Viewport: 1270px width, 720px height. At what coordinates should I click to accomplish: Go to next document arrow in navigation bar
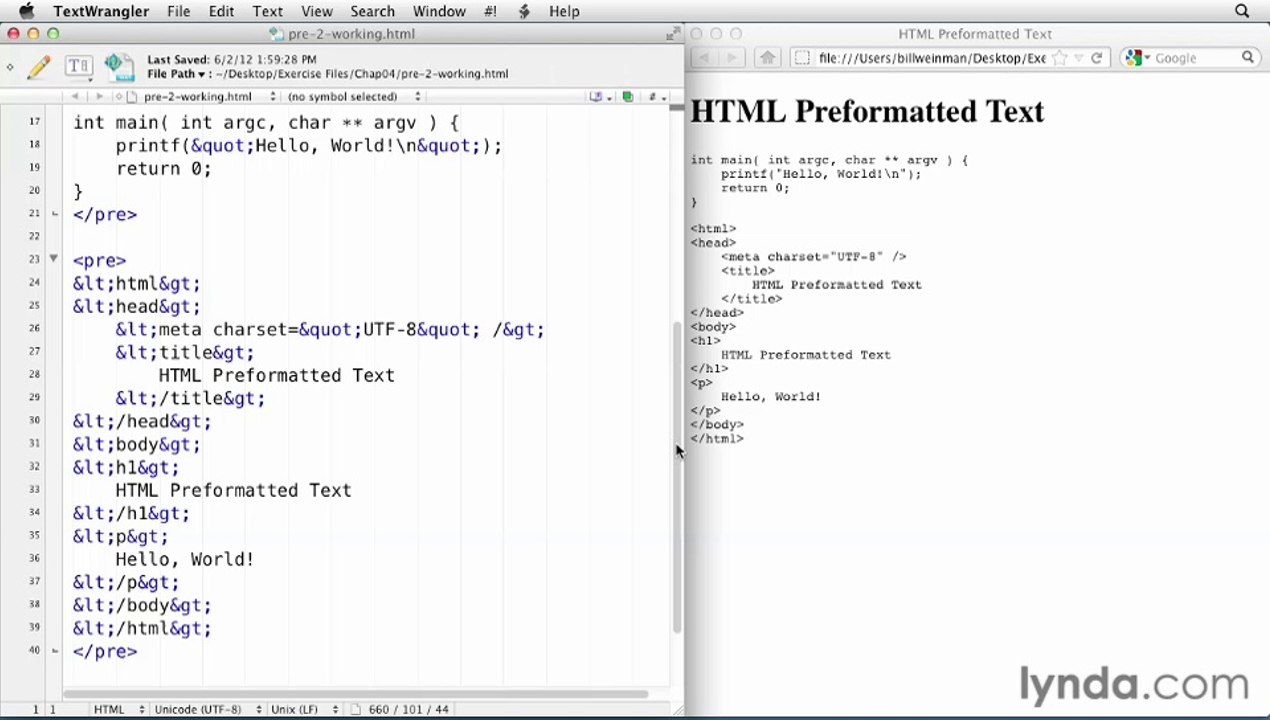98,97
